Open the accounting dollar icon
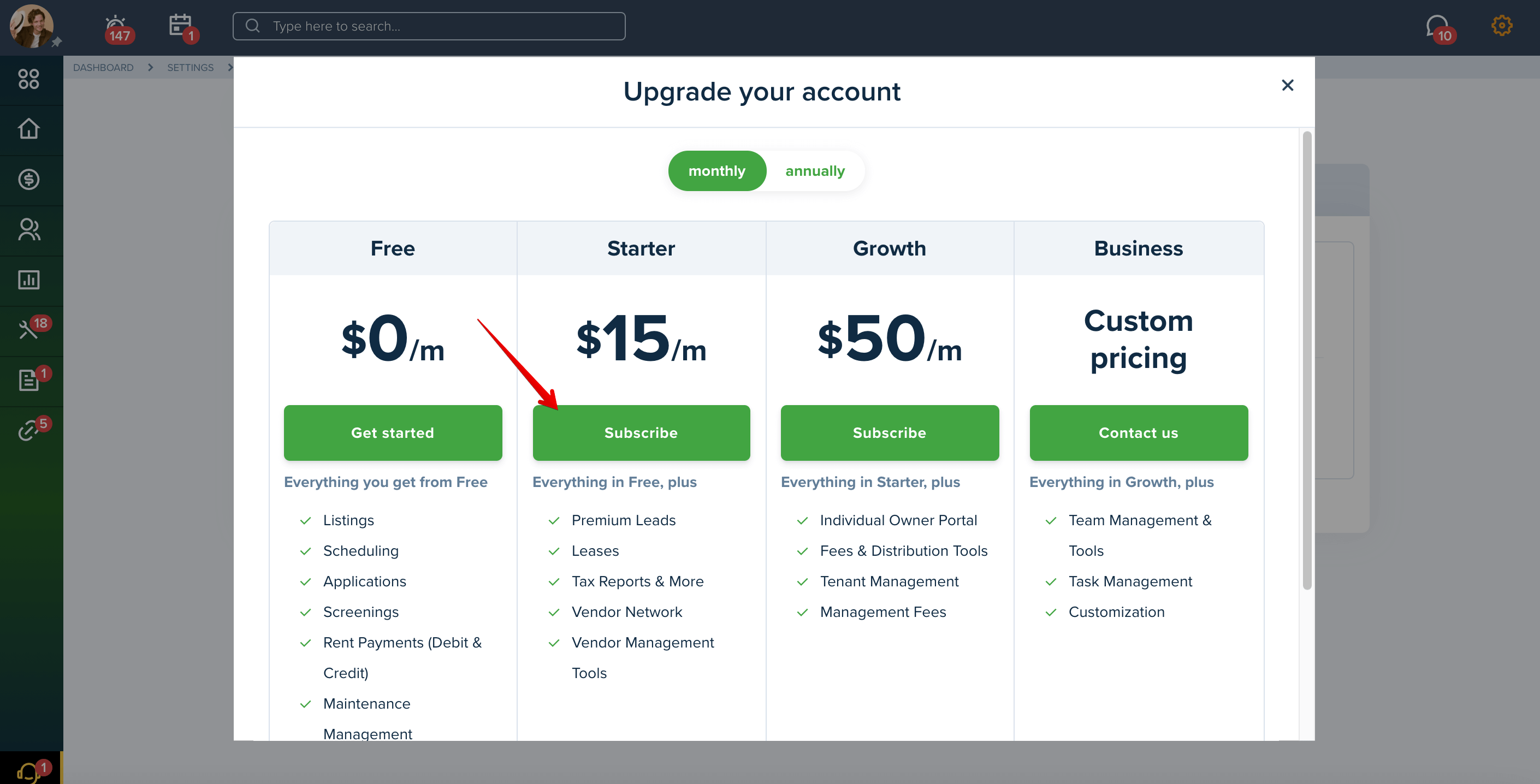 point(29,179)
